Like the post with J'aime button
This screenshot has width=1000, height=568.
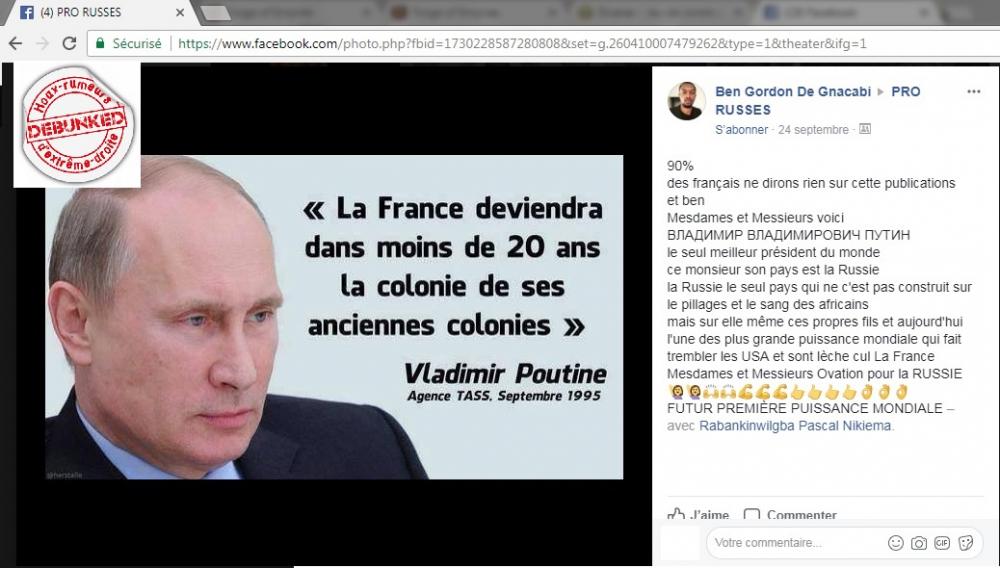[x=698, y=514]
